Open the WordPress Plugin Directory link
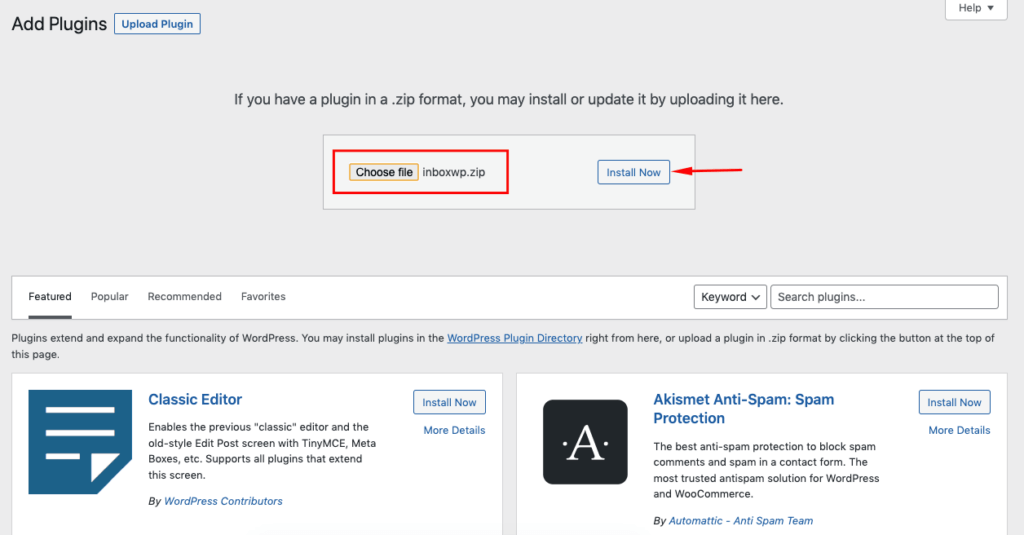Viewport: 1024px width, 535px height. point(514,338)
